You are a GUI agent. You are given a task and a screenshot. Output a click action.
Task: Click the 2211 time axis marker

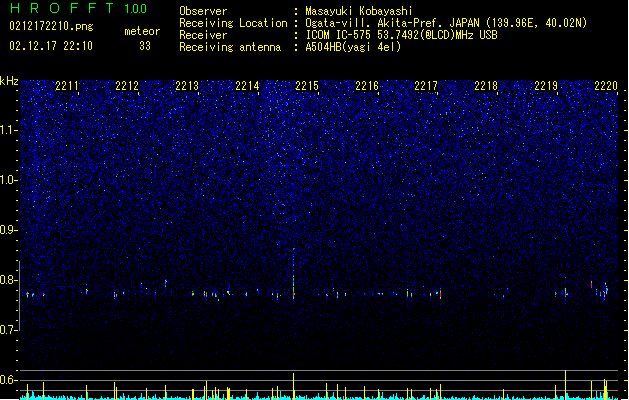[67, 86]
